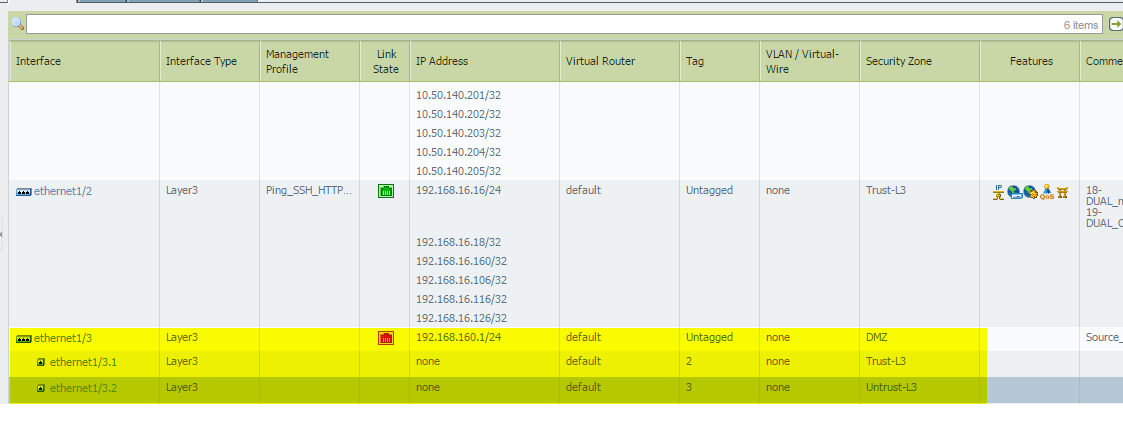
Task: Select IP address 192.168.160.1/24
Action: tap(458, 337)
